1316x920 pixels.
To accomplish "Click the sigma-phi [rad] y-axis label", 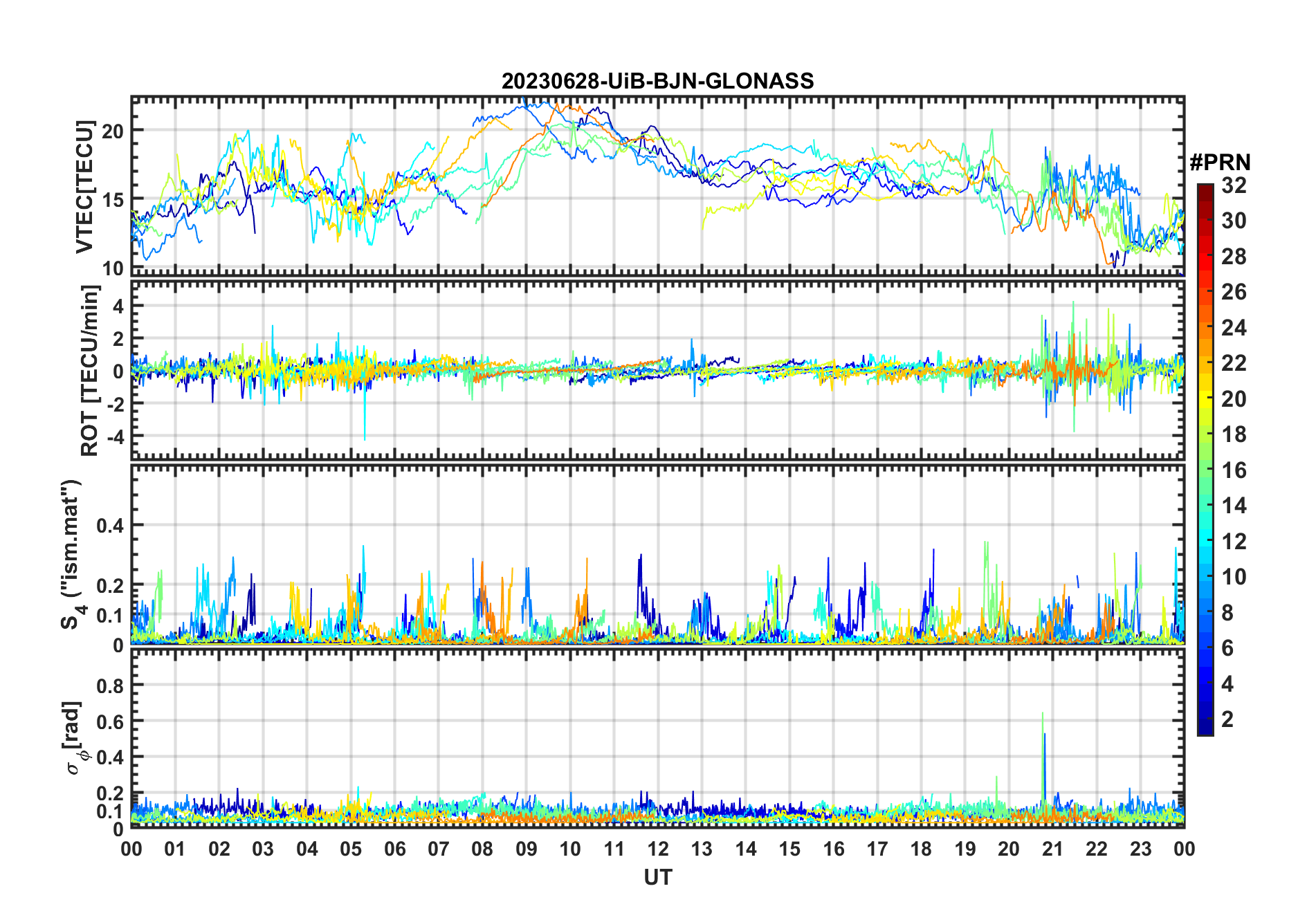I will pos(75,737).
